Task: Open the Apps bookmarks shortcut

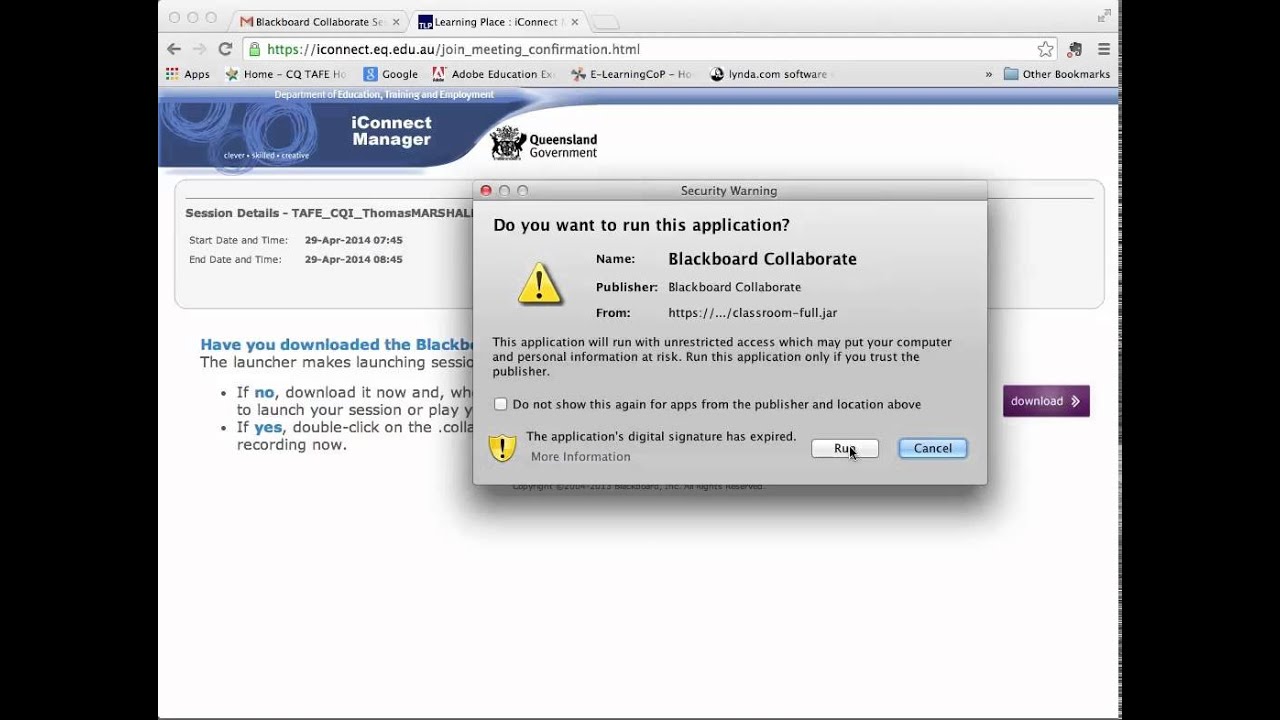Action: point(188,74)
